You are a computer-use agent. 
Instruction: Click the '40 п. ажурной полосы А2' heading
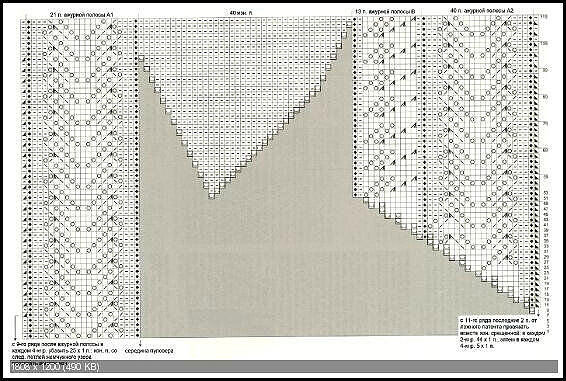pyautogui.click(x=482, y=11)
